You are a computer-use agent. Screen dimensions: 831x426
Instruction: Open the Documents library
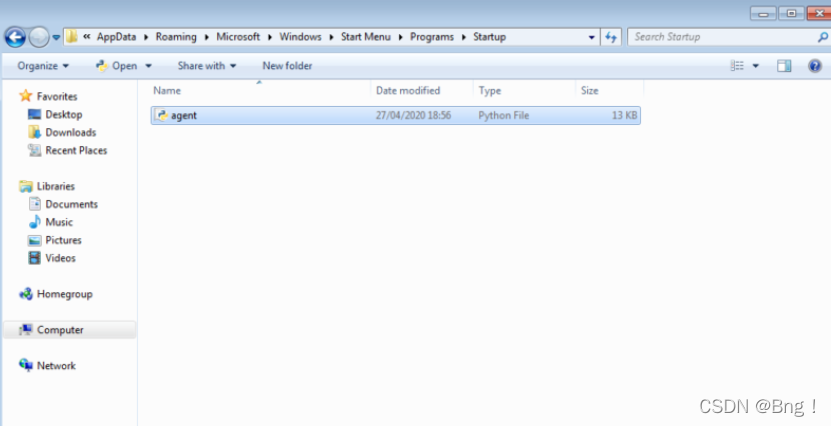coord(72,205)
